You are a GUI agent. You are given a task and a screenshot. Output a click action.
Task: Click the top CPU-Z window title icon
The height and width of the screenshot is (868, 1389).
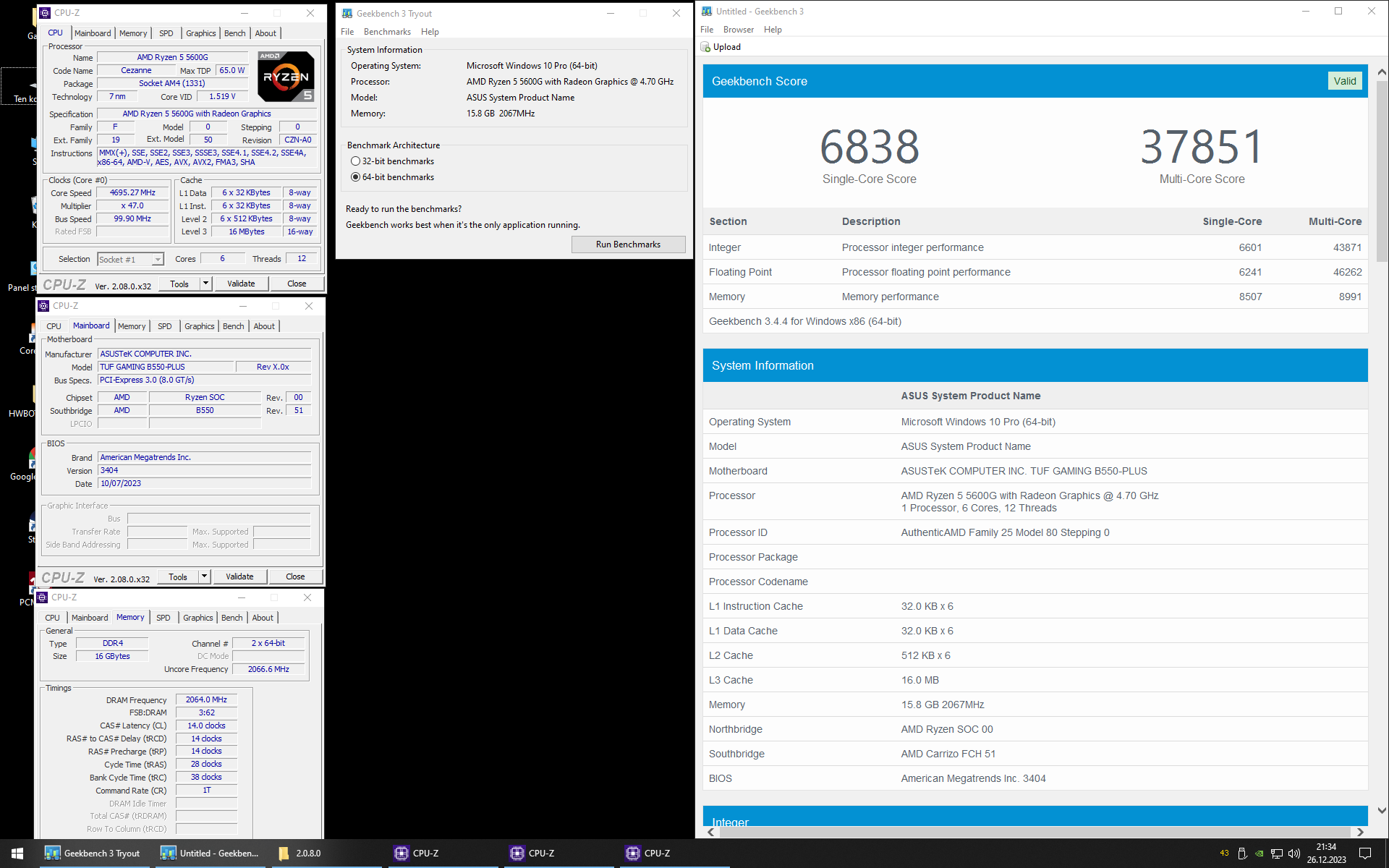tap(45, 13)
